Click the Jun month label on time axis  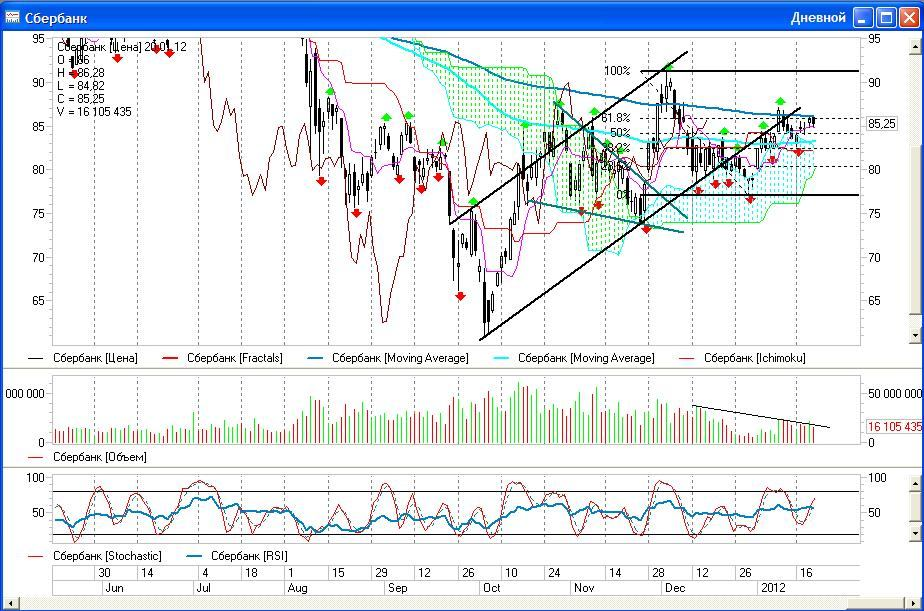[x=114, y=588]
